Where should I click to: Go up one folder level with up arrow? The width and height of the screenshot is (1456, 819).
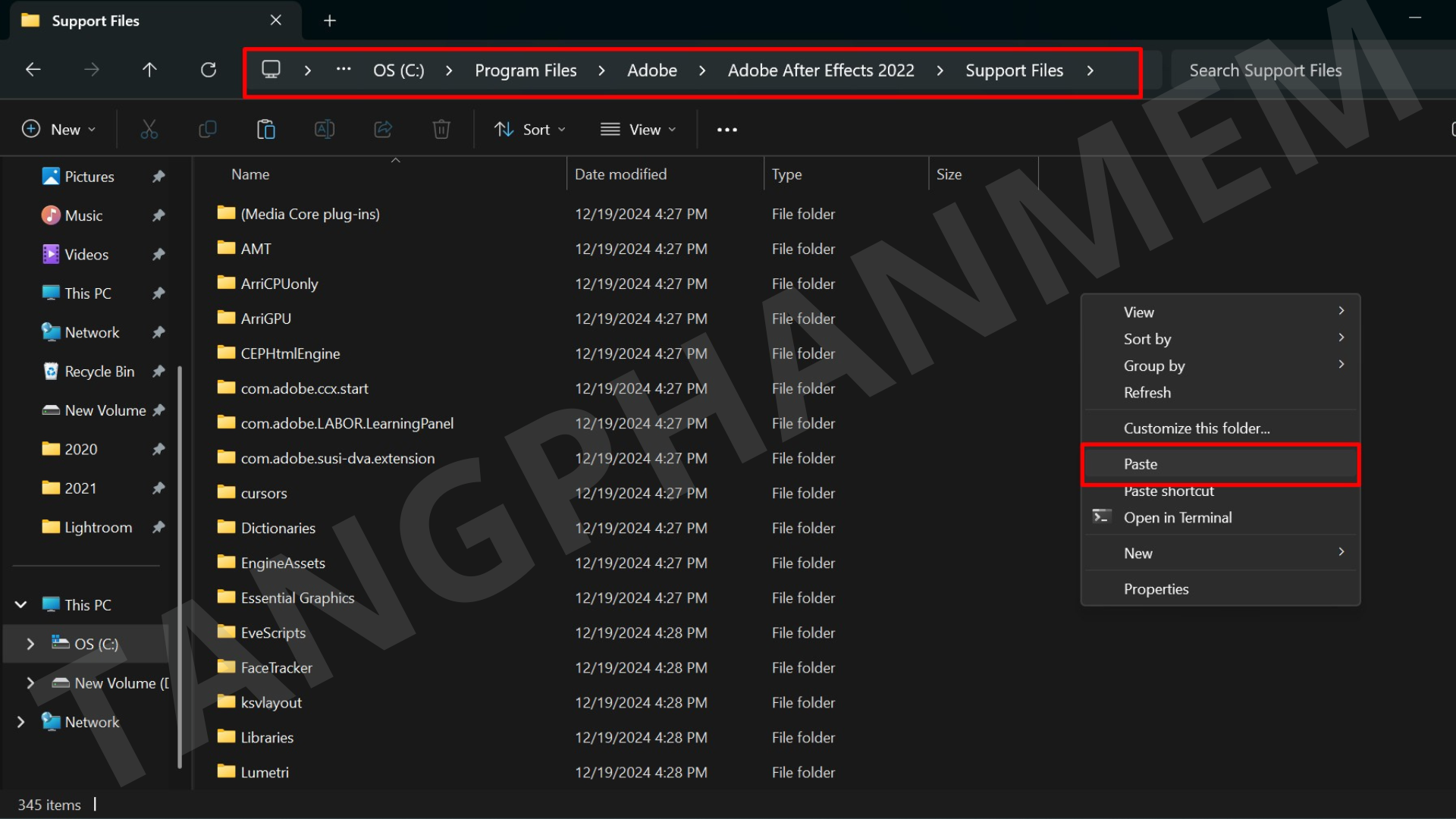tap(149, 70)
